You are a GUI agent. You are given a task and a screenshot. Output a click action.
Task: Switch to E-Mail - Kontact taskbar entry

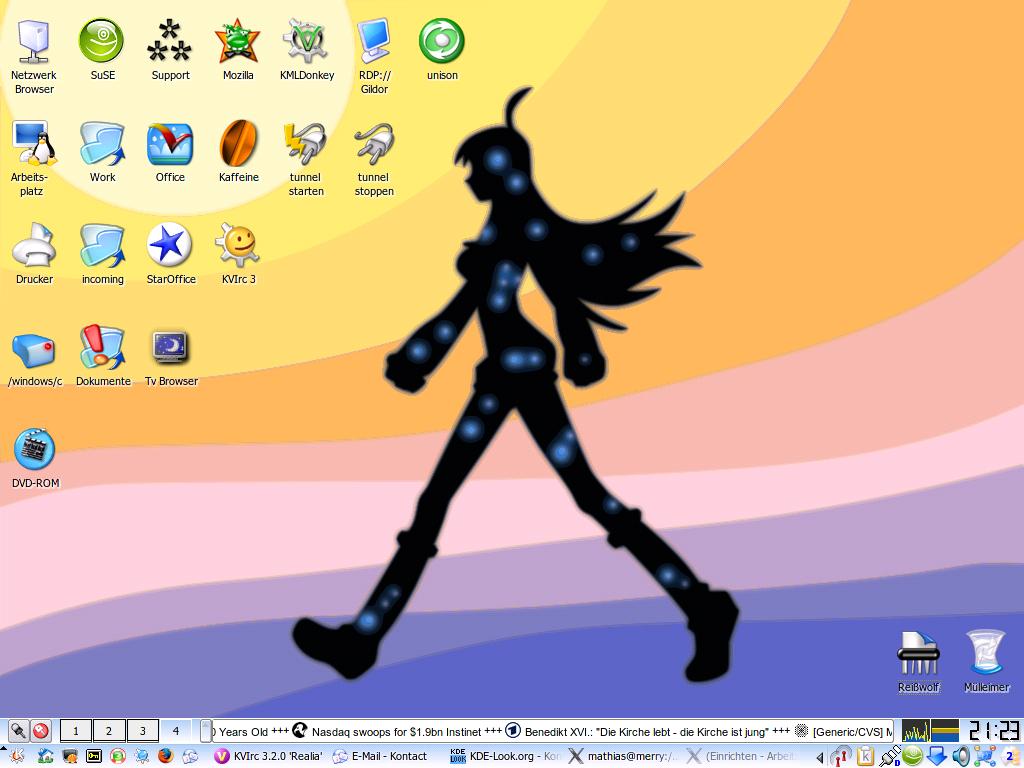coord(379,756)
